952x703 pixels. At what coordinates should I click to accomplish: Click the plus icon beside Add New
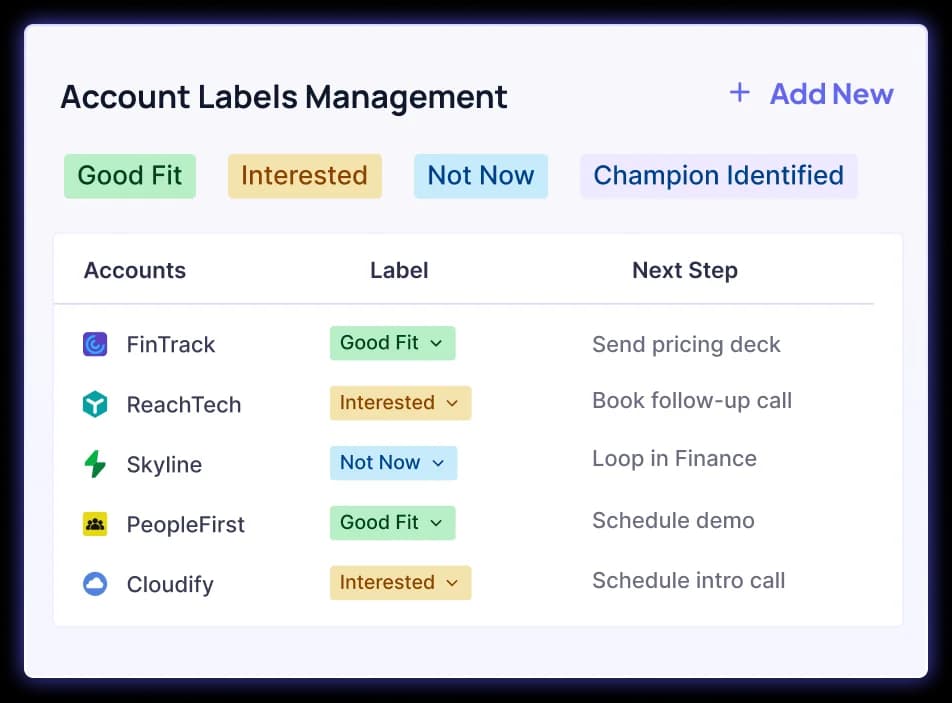739,93
